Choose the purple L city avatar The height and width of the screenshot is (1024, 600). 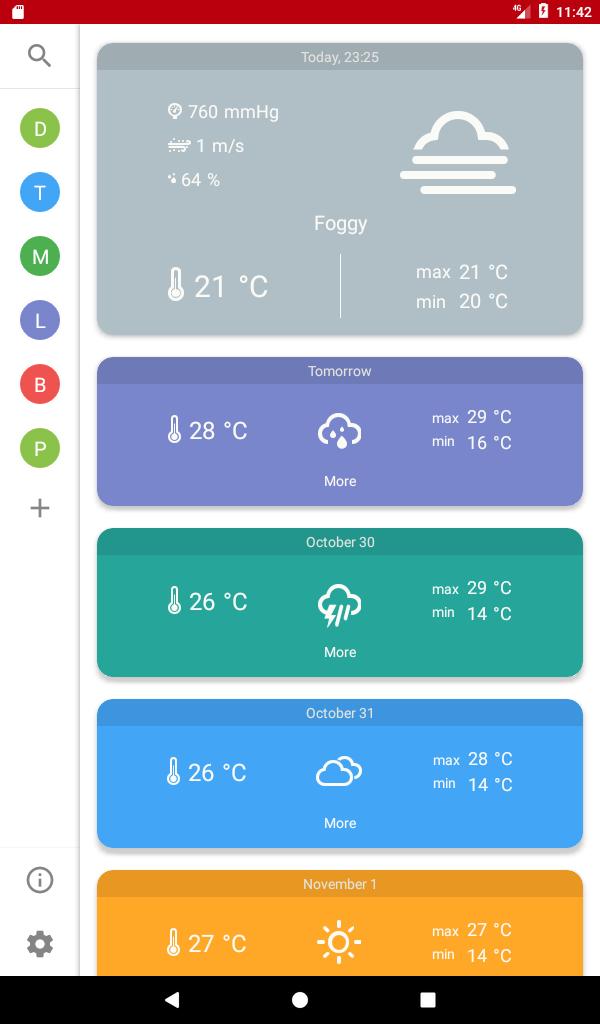[40, 320]
